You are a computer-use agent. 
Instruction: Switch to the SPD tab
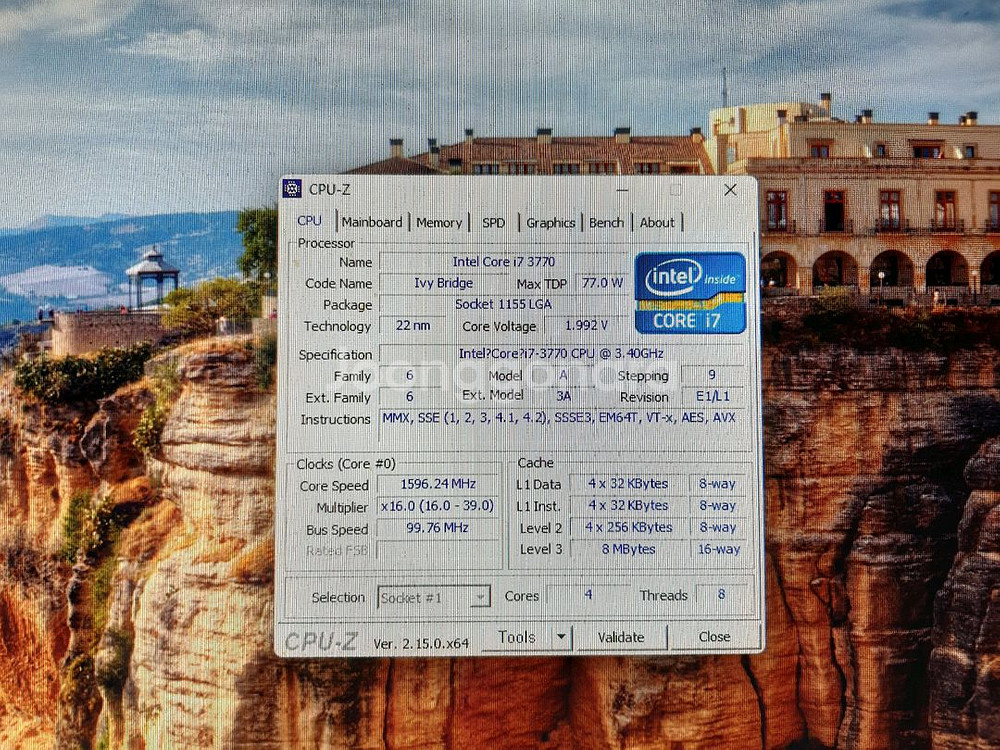tap(494, 223)
